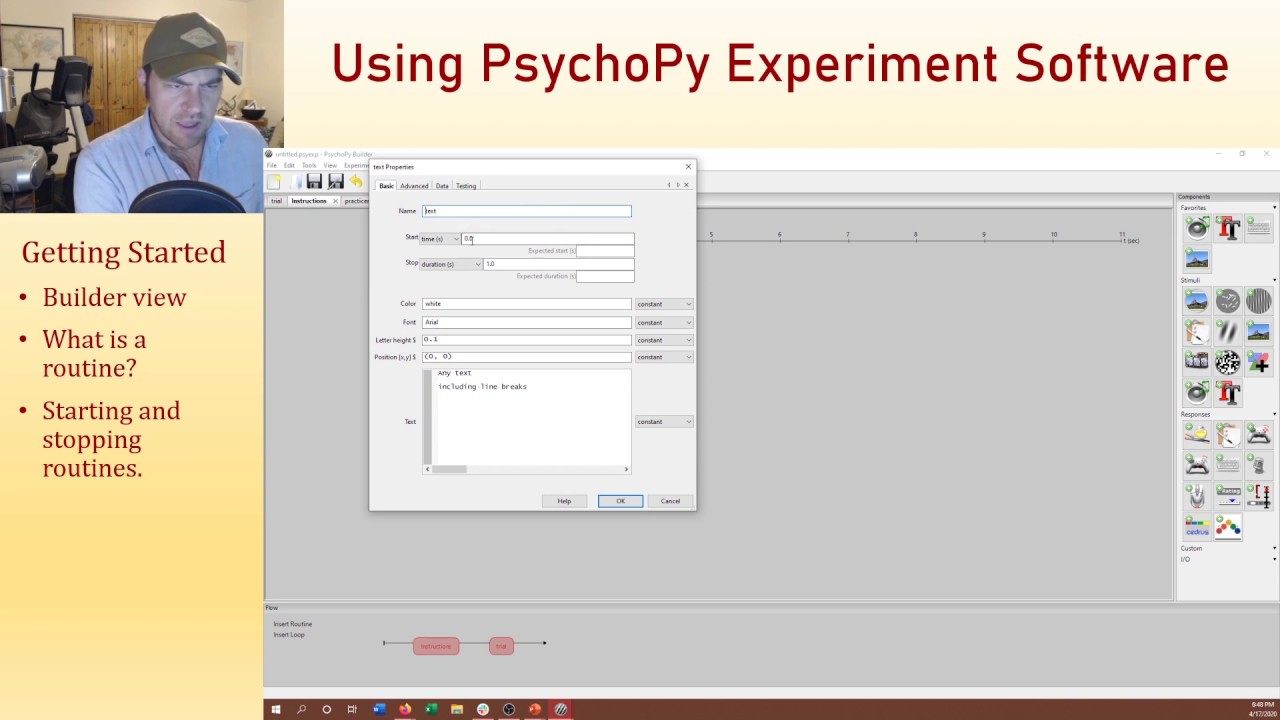Add Rating scale component
Image resolution: width=1280 pixels, height=720 pixels.
1228,496
